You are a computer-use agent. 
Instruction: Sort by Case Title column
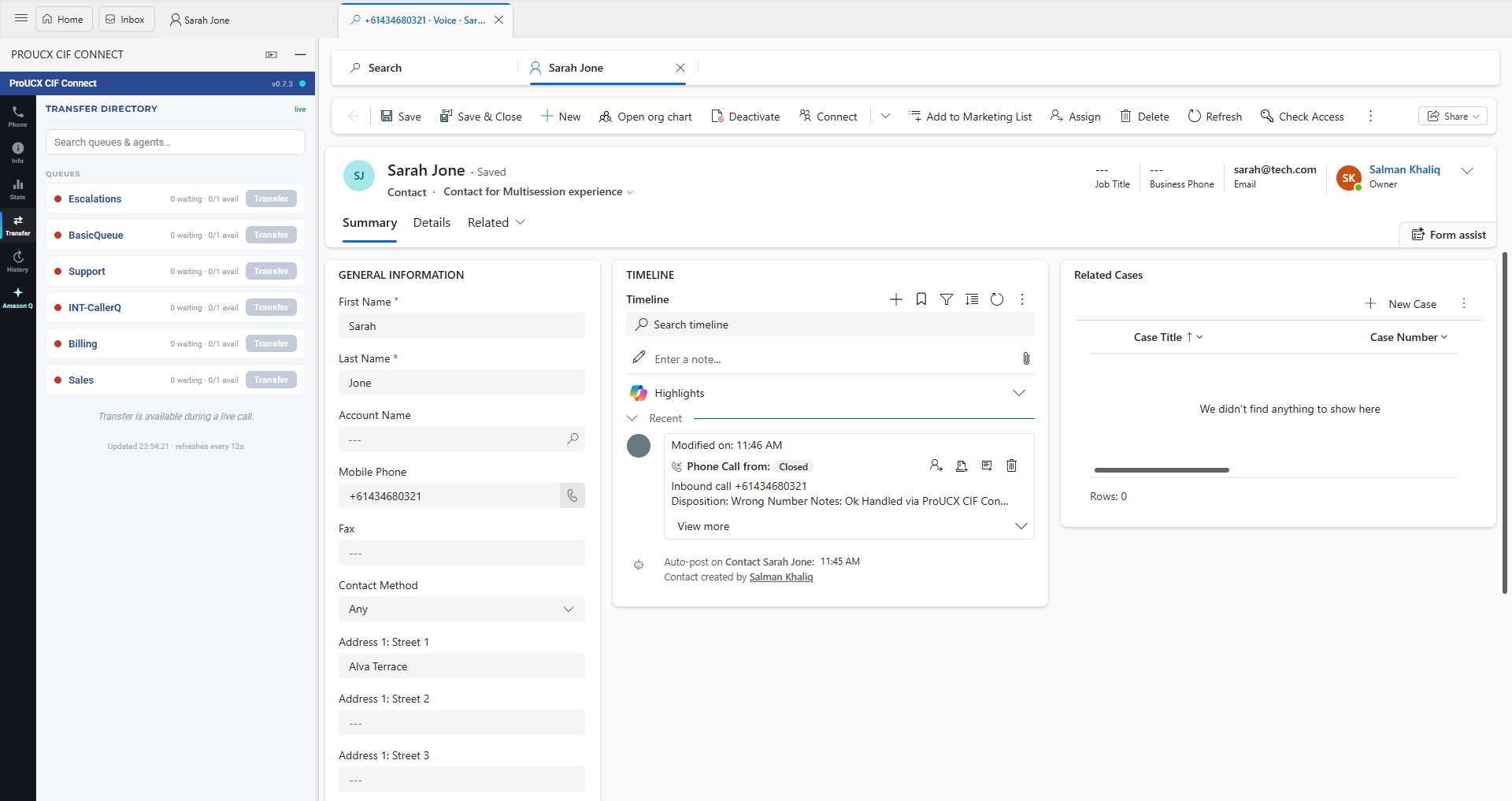pos(1168,337)
